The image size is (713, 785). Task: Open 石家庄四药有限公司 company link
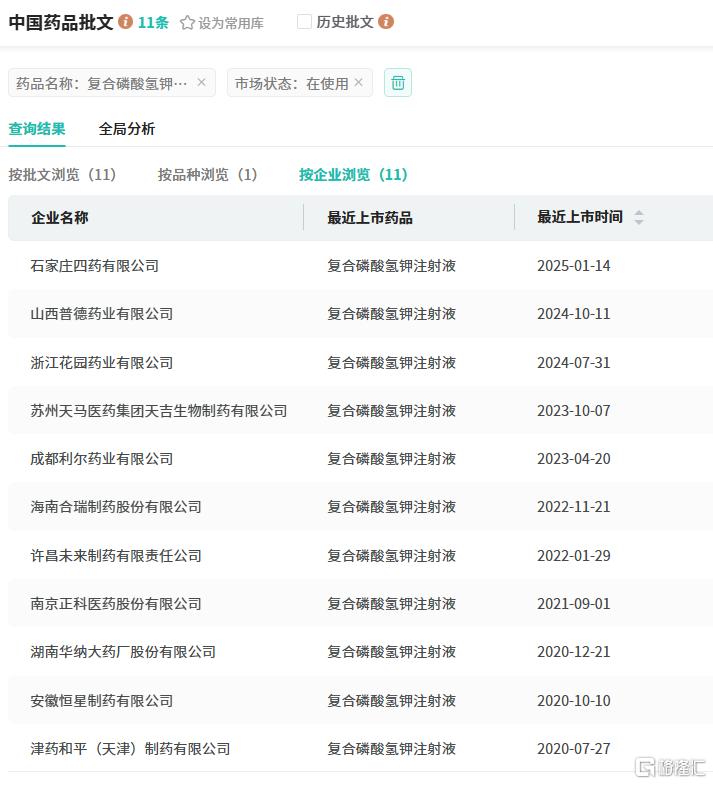(x=95, y=266)
